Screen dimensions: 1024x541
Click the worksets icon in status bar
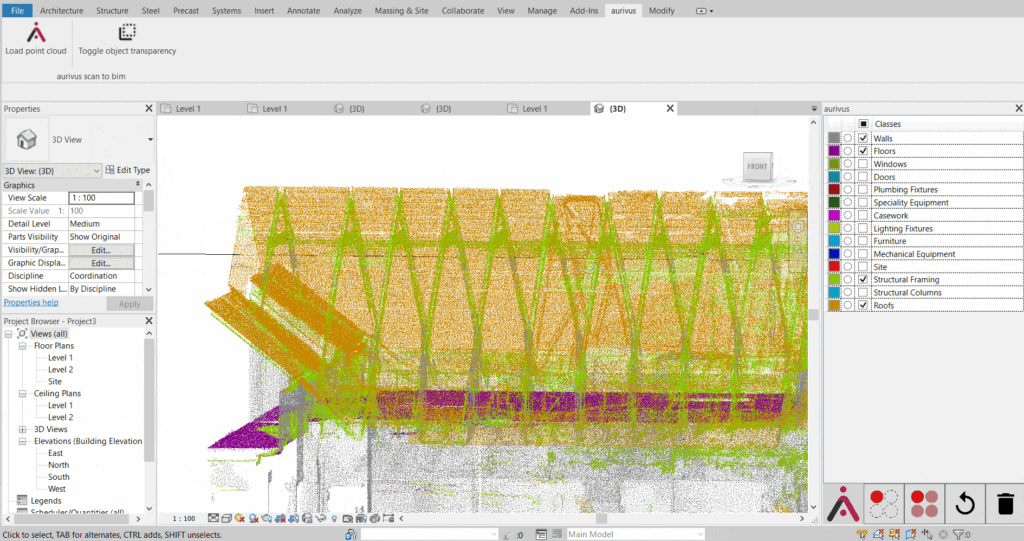351,534
